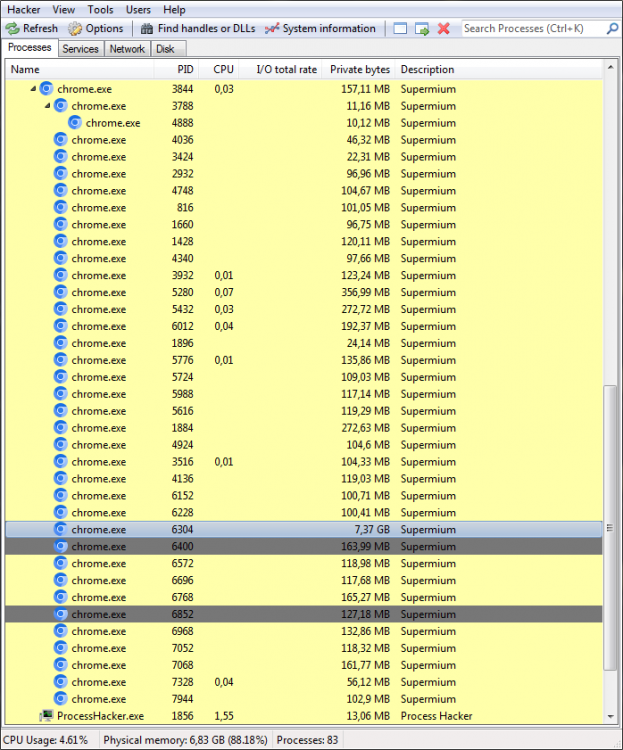Click the scrollbar down arrow
The image size is (623, 750).
coord(610,716)
